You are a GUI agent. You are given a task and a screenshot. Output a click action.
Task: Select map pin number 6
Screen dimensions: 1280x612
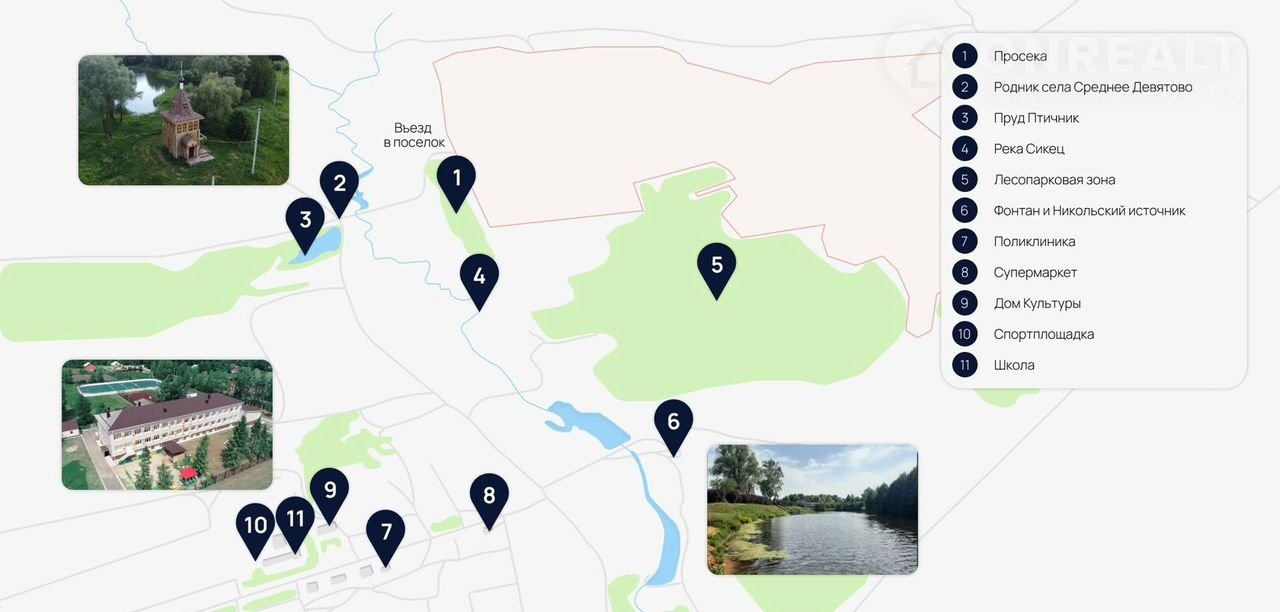673,427
